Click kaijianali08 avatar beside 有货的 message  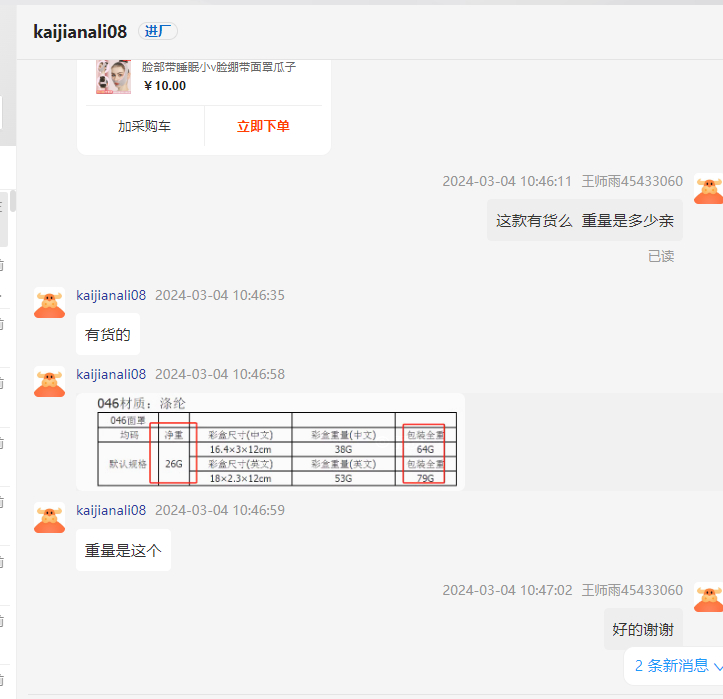(x=50, y=303)
